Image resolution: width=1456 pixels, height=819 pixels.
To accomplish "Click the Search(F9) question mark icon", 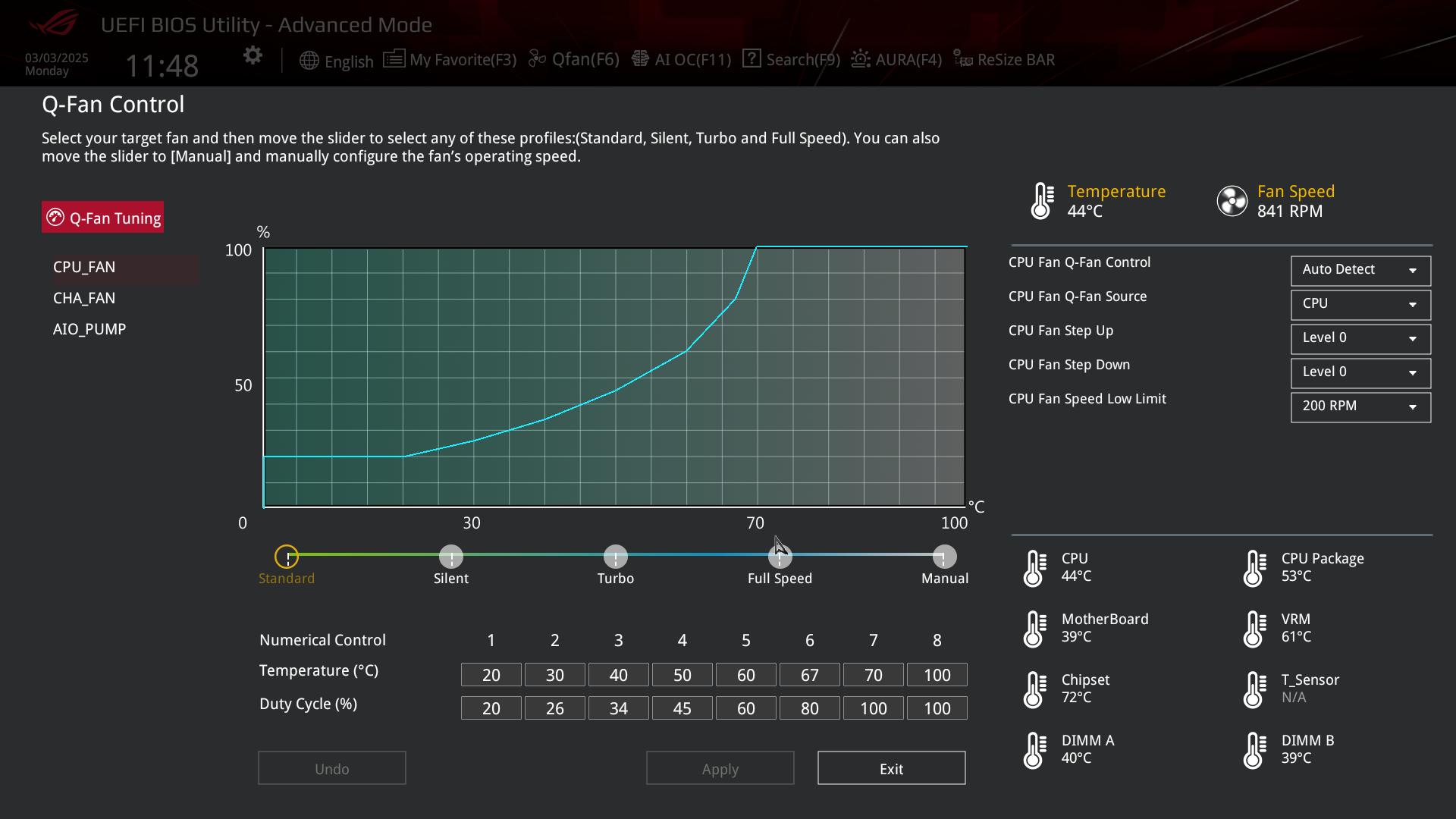I will 751,59.
